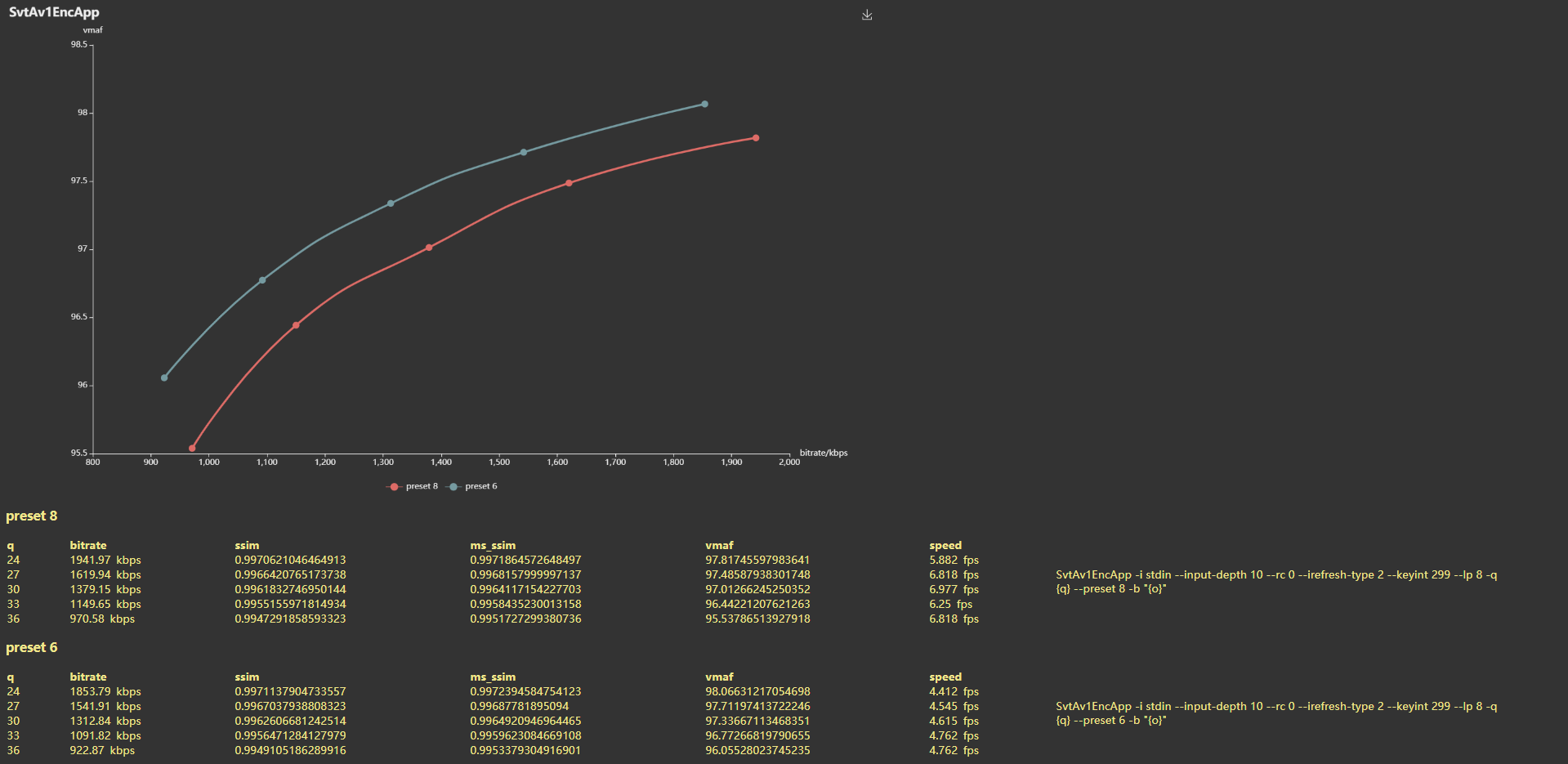Click preset 8 data point at 1149.65 kbps
This screenshot has height=764, width=1568.
pyautogui.click(x=296, y=325)
